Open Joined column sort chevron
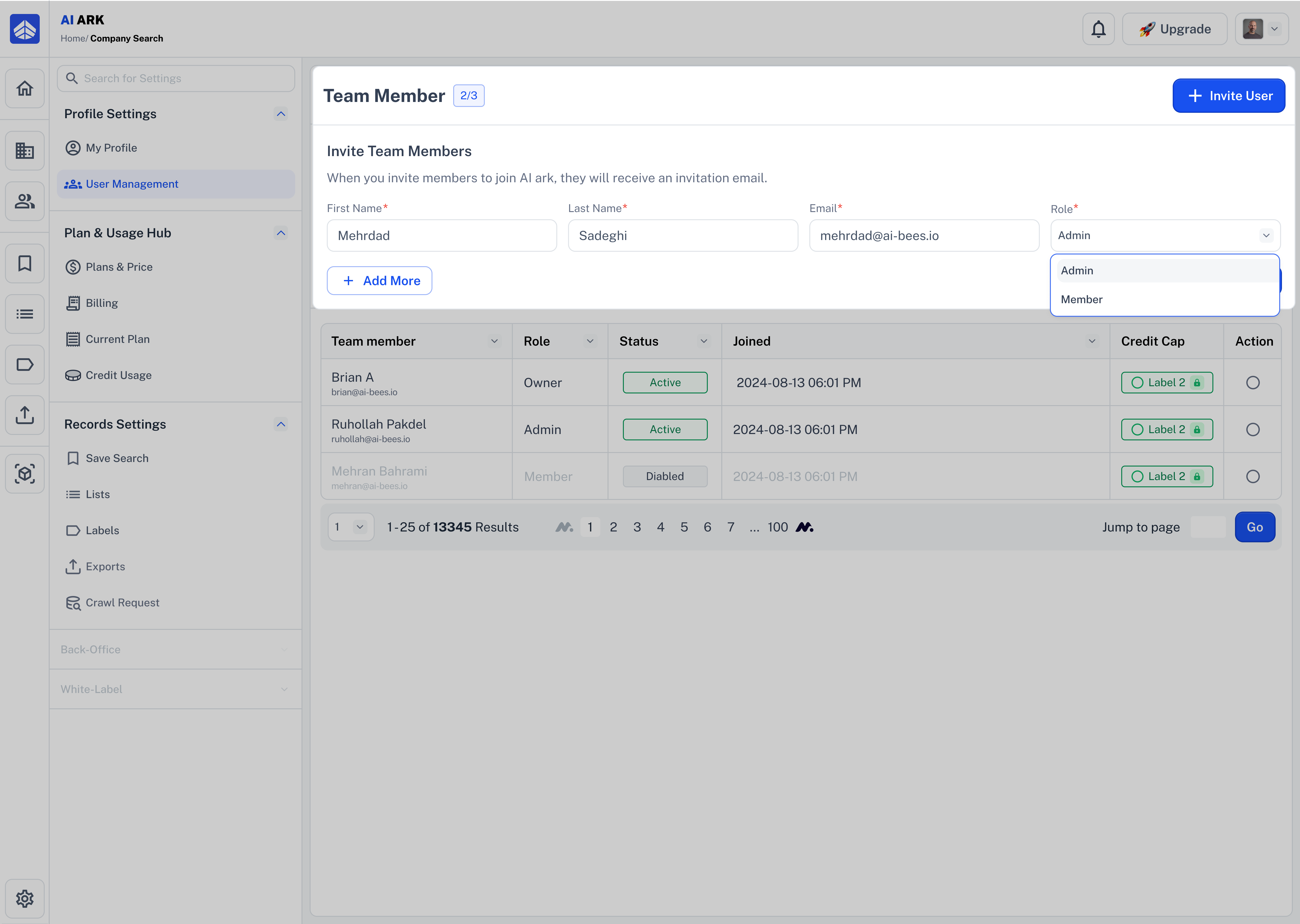This screenshot has height=924, width=1300. point(1092,341)
